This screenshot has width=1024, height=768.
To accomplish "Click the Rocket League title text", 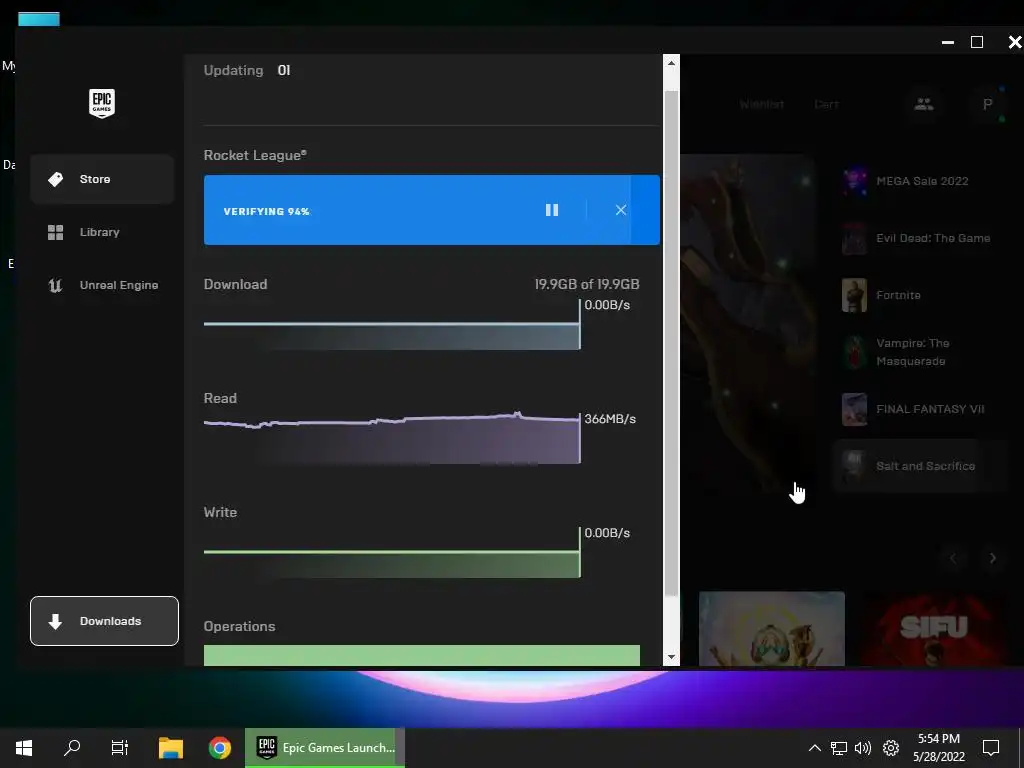I will click(x=255, y=155).
